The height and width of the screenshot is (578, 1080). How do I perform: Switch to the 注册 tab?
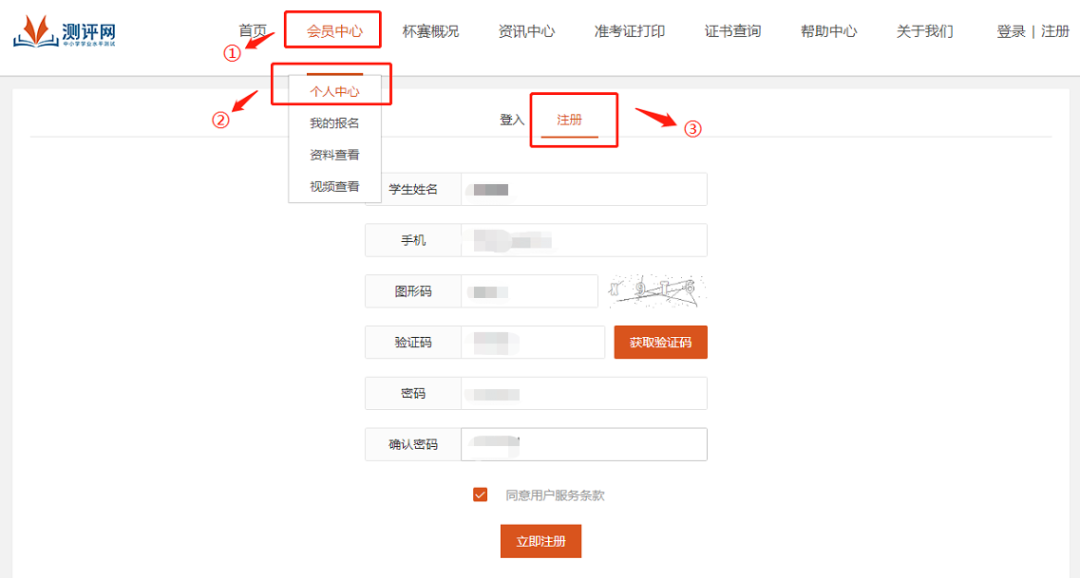coord(570,120)
